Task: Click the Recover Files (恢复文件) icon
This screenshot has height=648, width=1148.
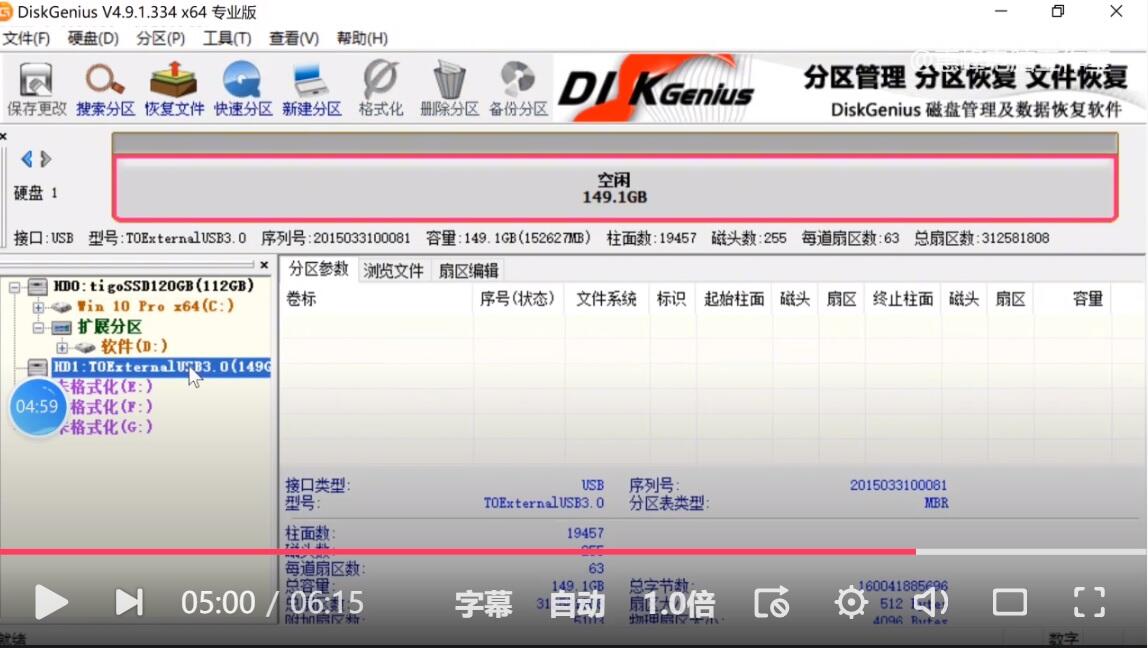Action: [x=174, y=89]
